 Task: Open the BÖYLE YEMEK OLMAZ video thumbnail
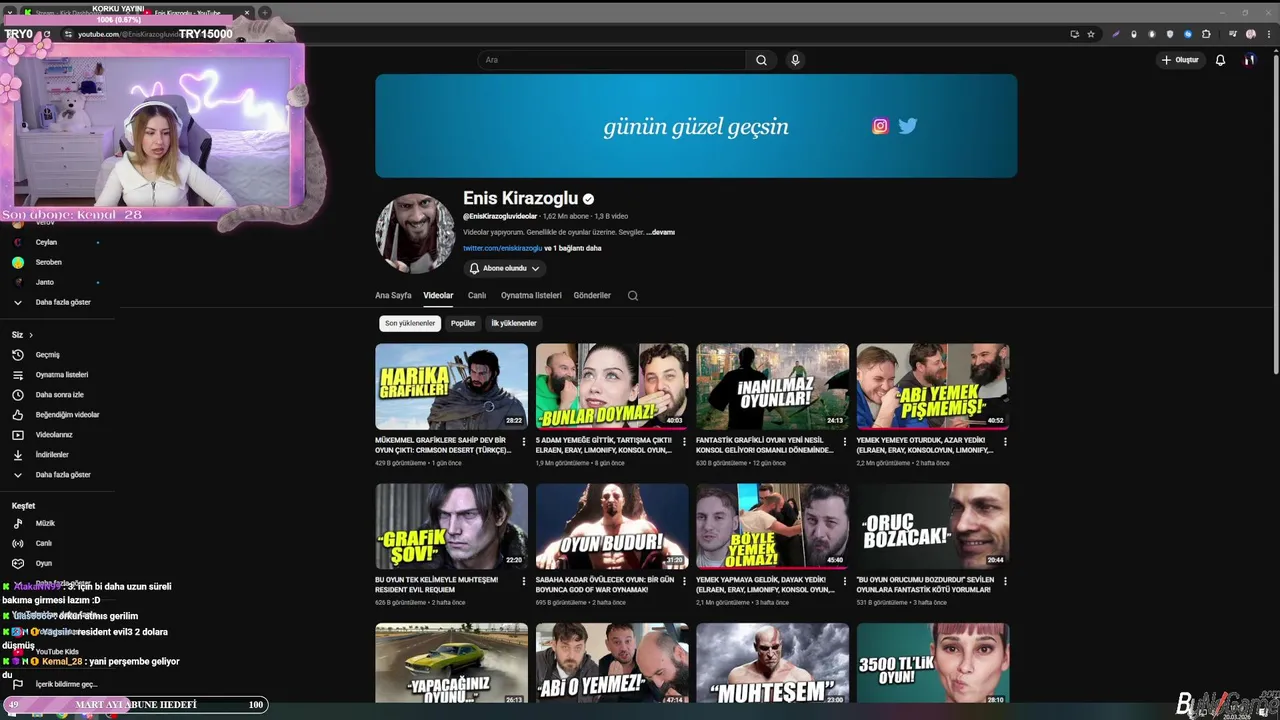[x=772, y=527]
